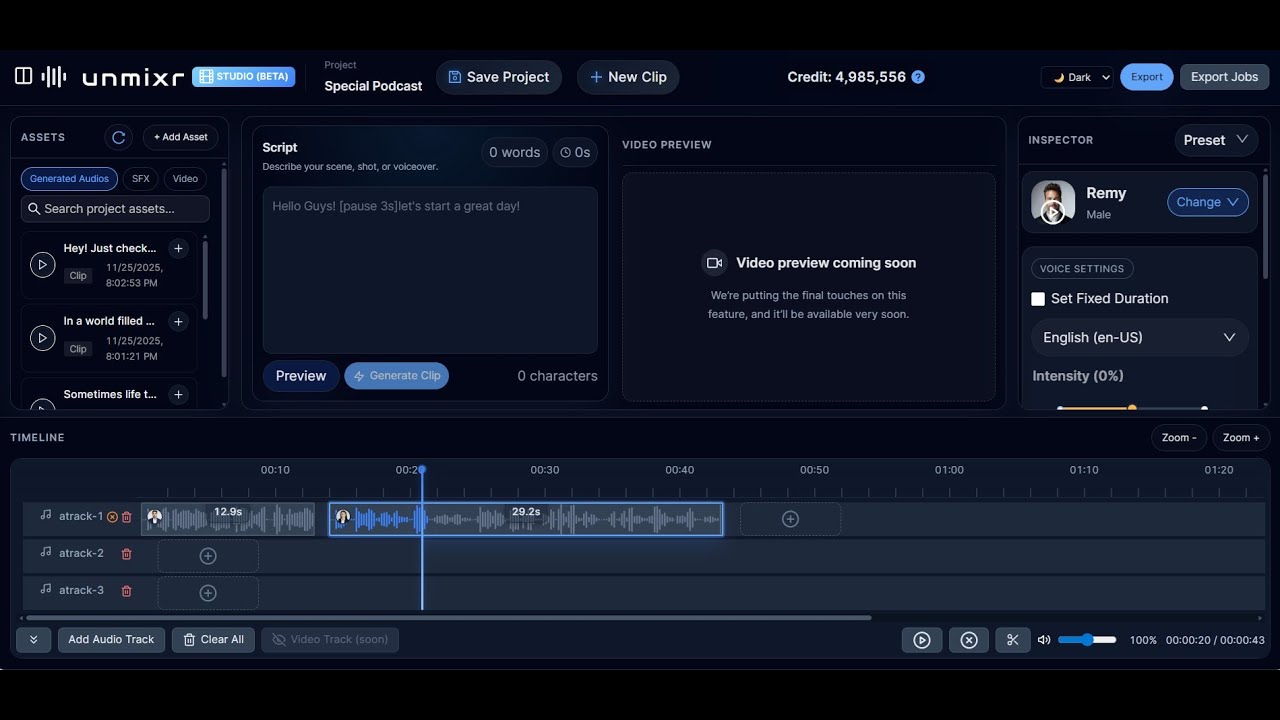Add a clip after the 29.2s clip on atrack-1
The width and height of the screenshot is (1280, 720).
(x=790, y=519)
